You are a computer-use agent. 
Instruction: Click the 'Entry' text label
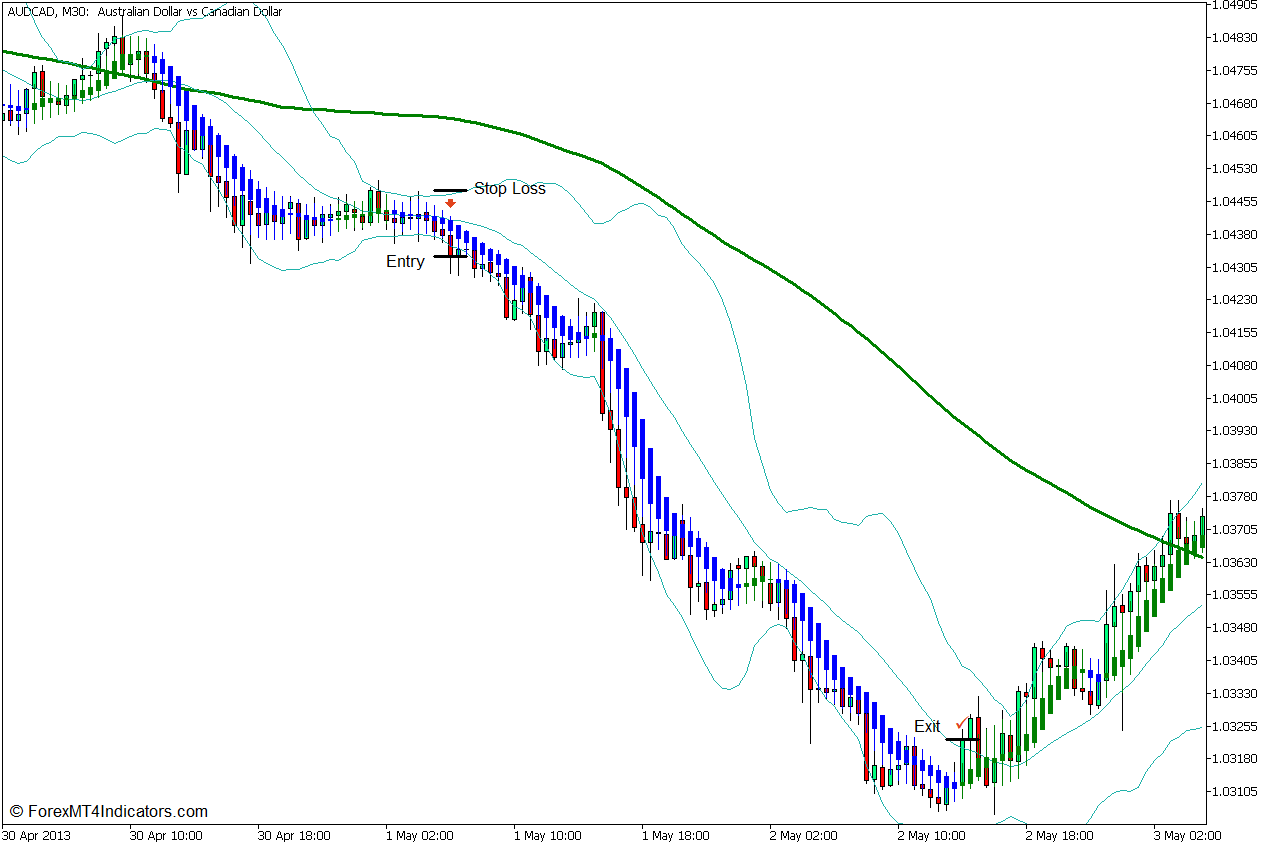[404, 262]
